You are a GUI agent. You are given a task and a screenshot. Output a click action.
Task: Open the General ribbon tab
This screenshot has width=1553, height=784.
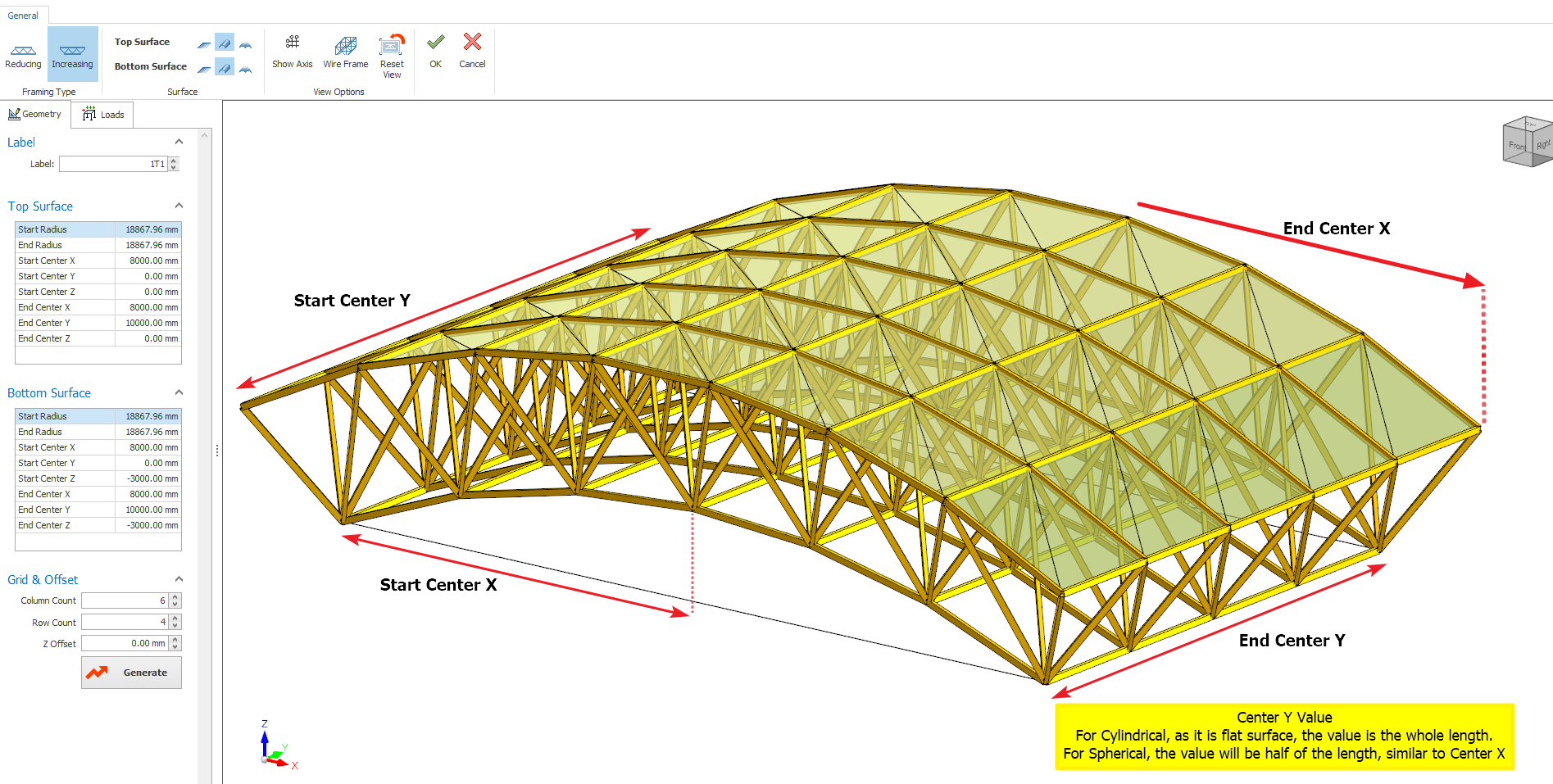[x=23, y=16]
